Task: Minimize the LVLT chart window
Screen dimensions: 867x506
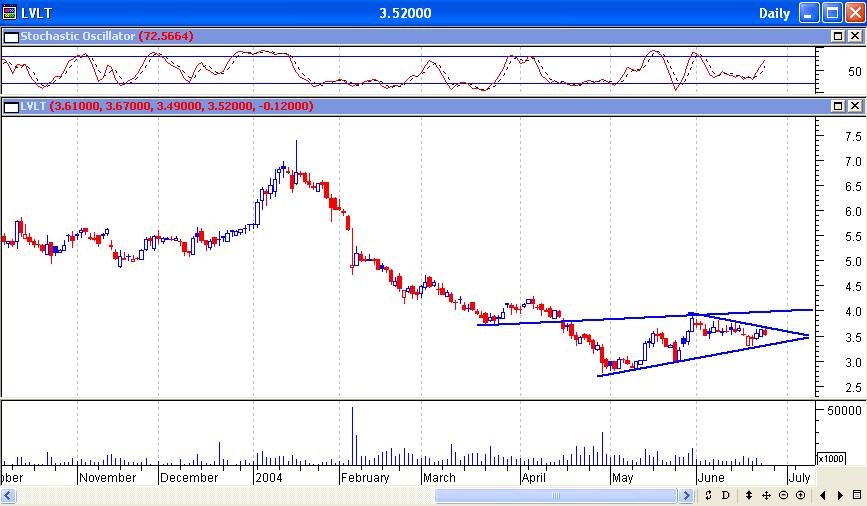Action: pyautogui.click(x=809, y=13)
